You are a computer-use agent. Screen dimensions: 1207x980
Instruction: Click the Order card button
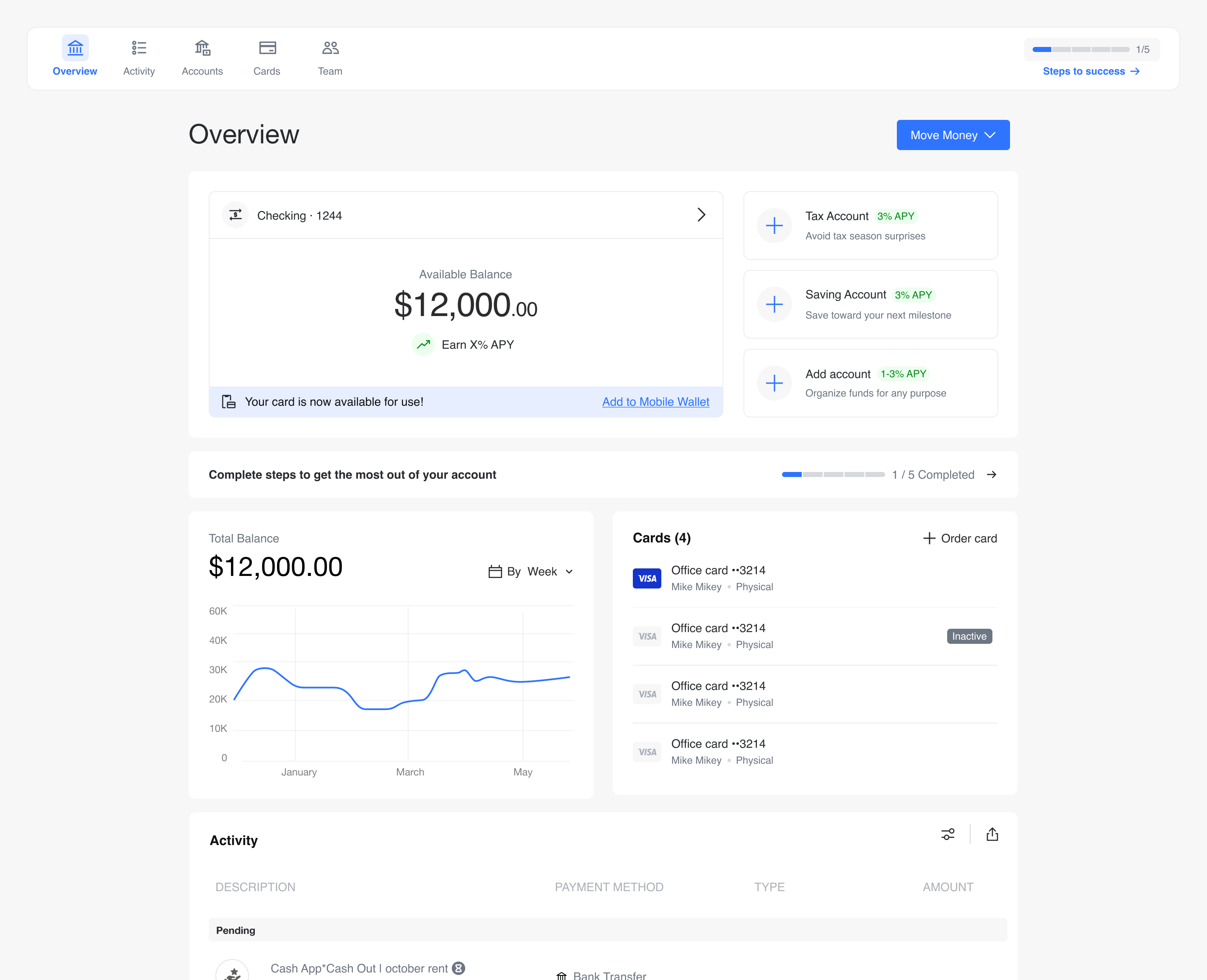tap(960, 539)
